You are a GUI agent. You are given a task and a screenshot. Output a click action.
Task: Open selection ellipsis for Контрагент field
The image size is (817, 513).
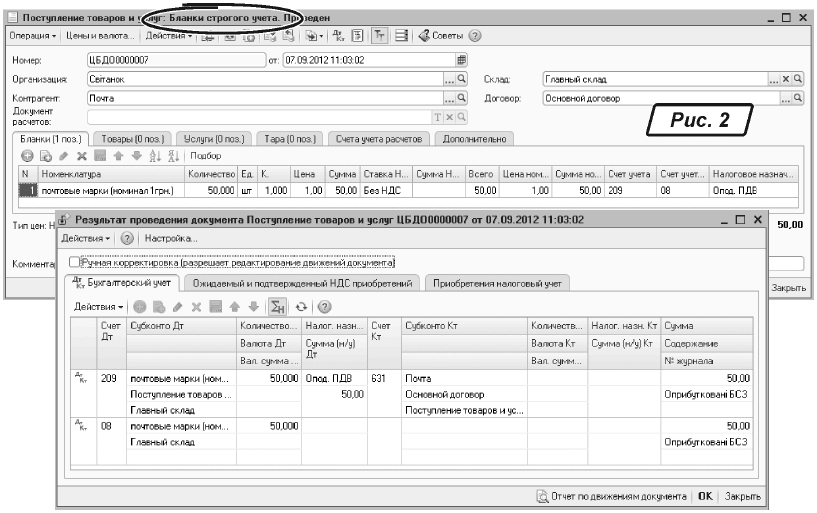tap(449, 99)
